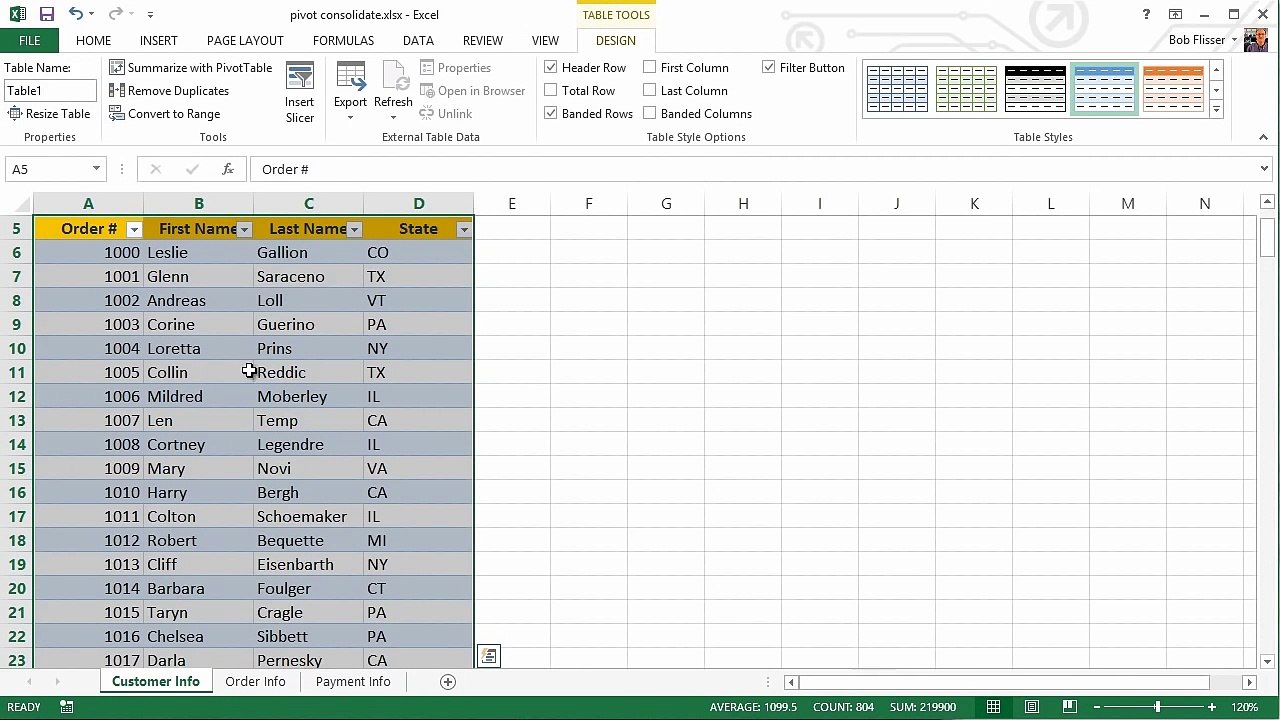Select cell containing Eisenbarth
The width and height of the screenshot is (1280, 720).
(x=308, y=564)
